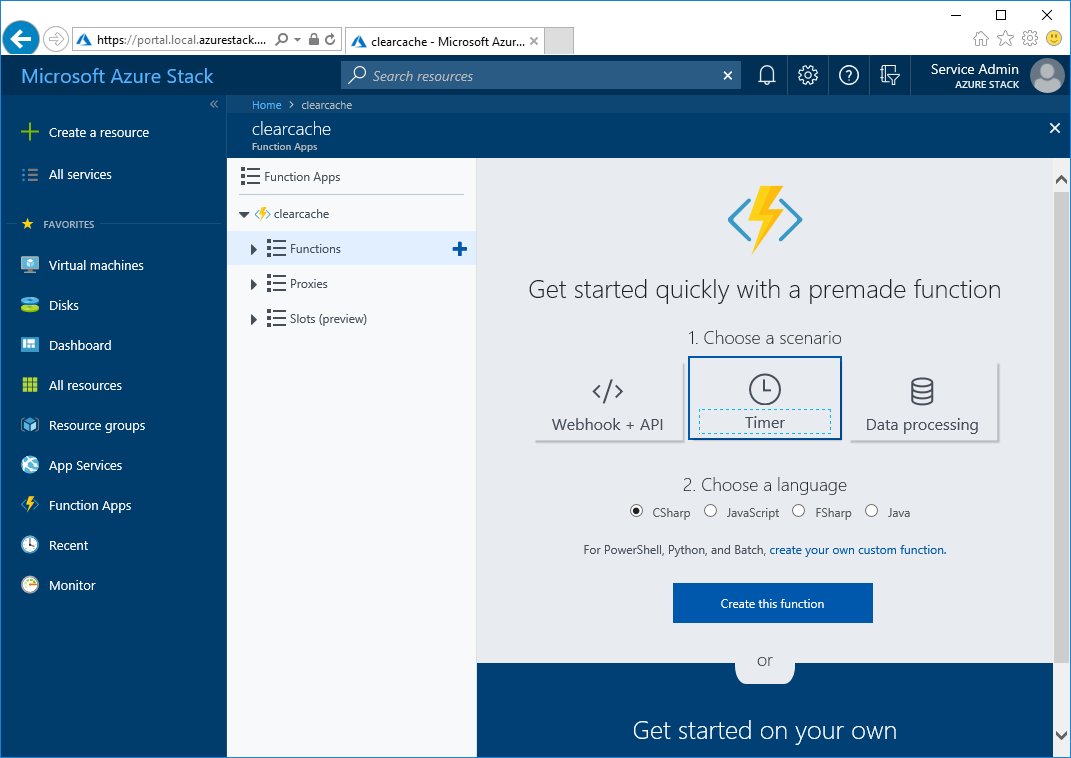Choose the Webhook + API scenario

[x=608, y=402]
